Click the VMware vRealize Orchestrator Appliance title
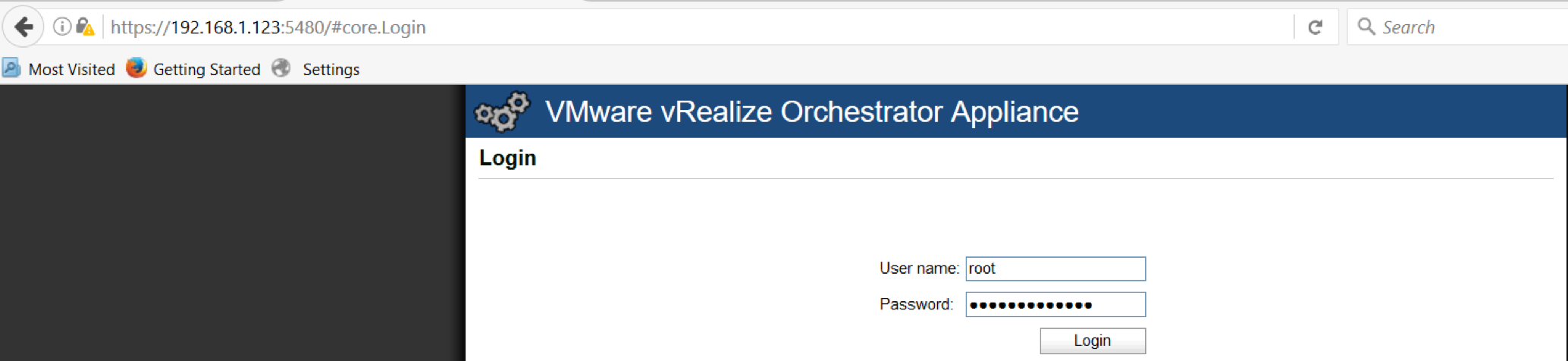The height and width of the screenshot is (361, 1568). click(x=811, y=111)
